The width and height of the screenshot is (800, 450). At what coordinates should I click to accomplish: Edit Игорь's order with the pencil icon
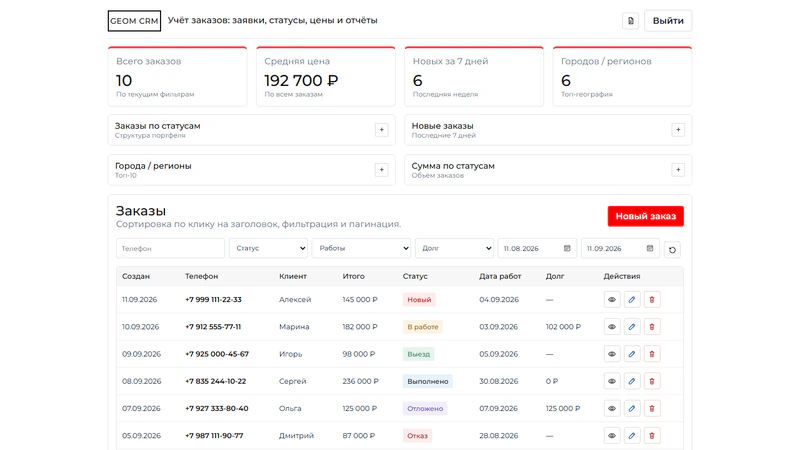(632, 354)
